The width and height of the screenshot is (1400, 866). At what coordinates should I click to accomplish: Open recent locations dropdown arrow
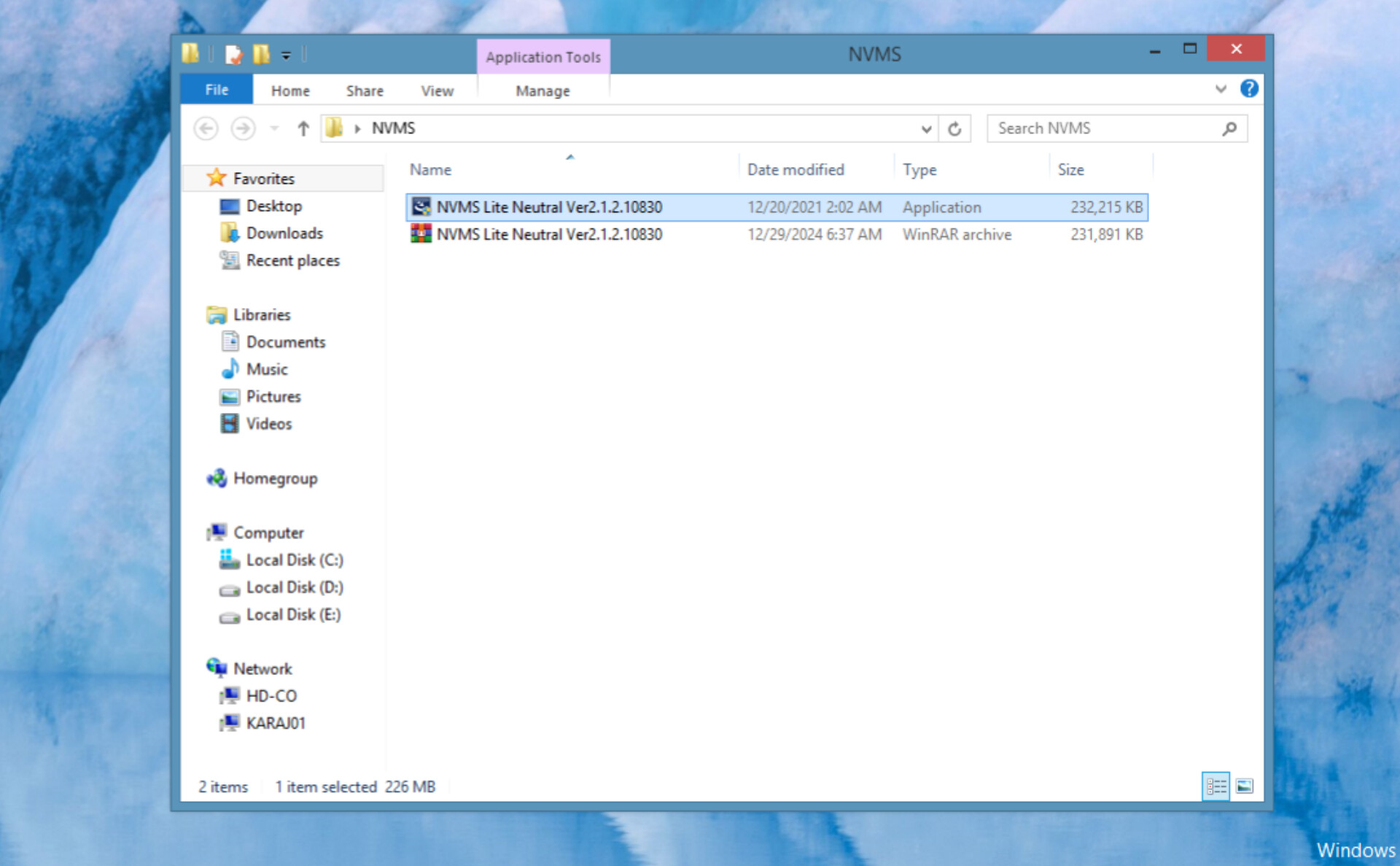coord(274,129)
